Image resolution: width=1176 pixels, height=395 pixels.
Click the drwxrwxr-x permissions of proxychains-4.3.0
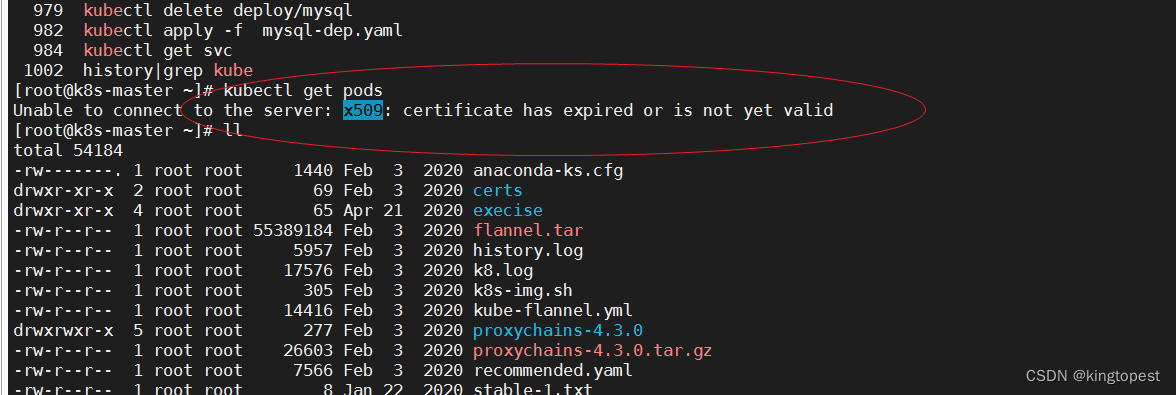(63, 331)
